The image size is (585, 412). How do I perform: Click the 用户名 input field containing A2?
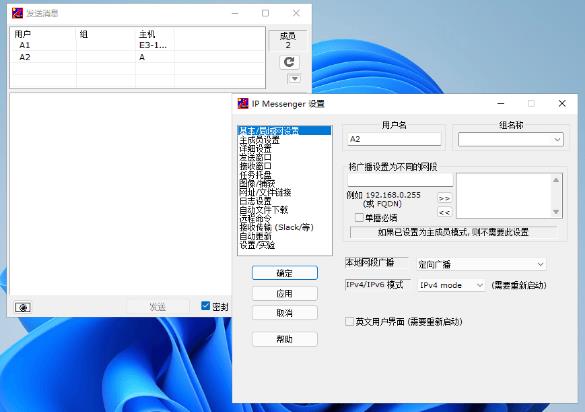tap(394, 139)
